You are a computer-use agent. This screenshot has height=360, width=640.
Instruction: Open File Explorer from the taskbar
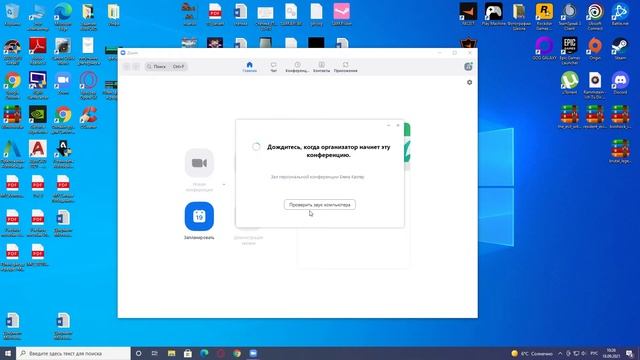coord(171,353)
